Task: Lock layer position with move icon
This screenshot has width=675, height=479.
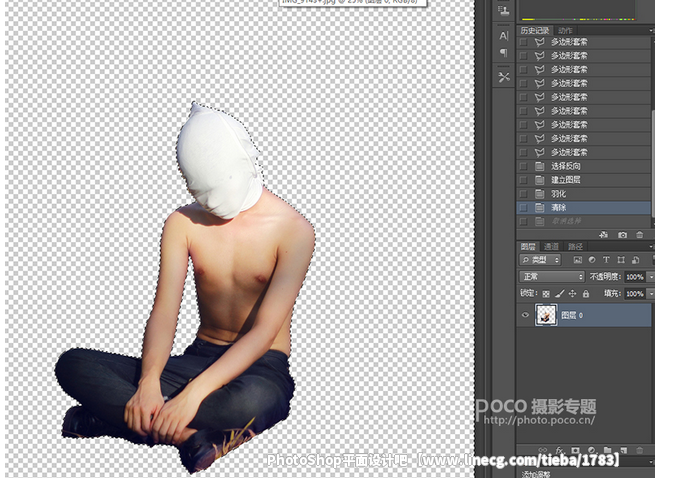Action: pyautogui.click(x=573, y=294)
